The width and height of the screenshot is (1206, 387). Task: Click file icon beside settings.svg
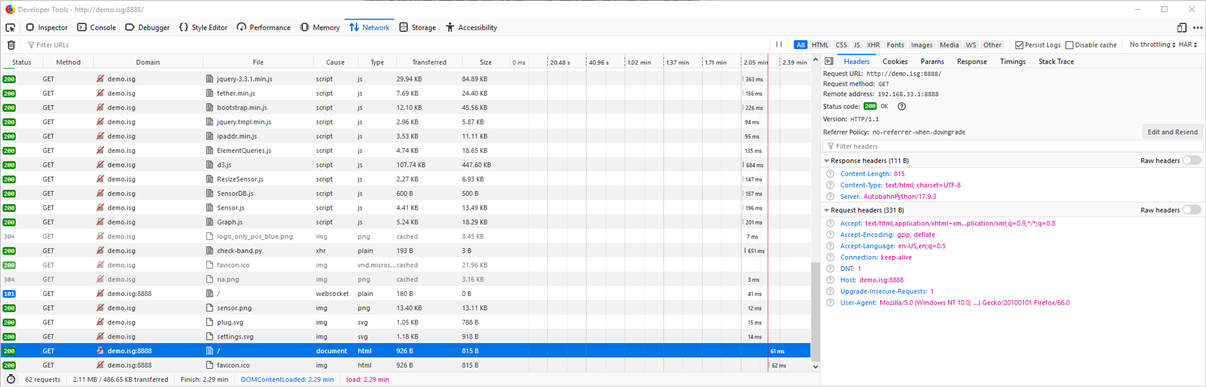[210, 337]
